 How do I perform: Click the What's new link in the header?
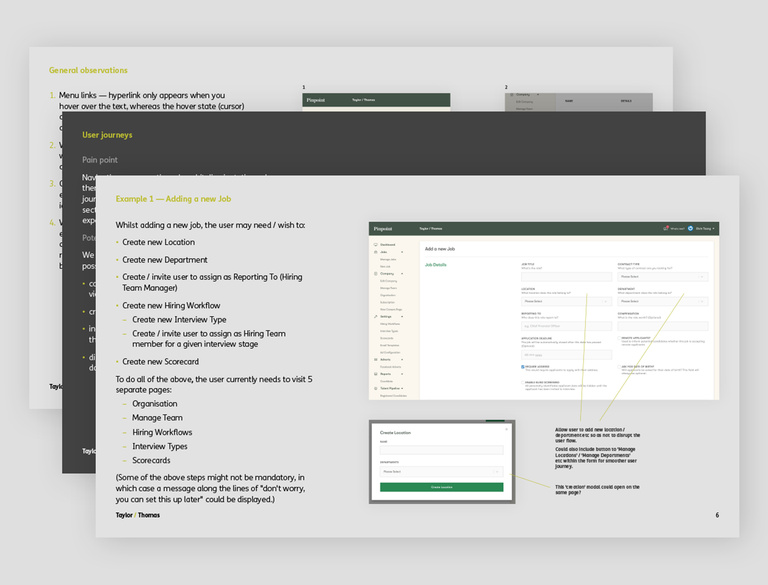tap(677, 229)
